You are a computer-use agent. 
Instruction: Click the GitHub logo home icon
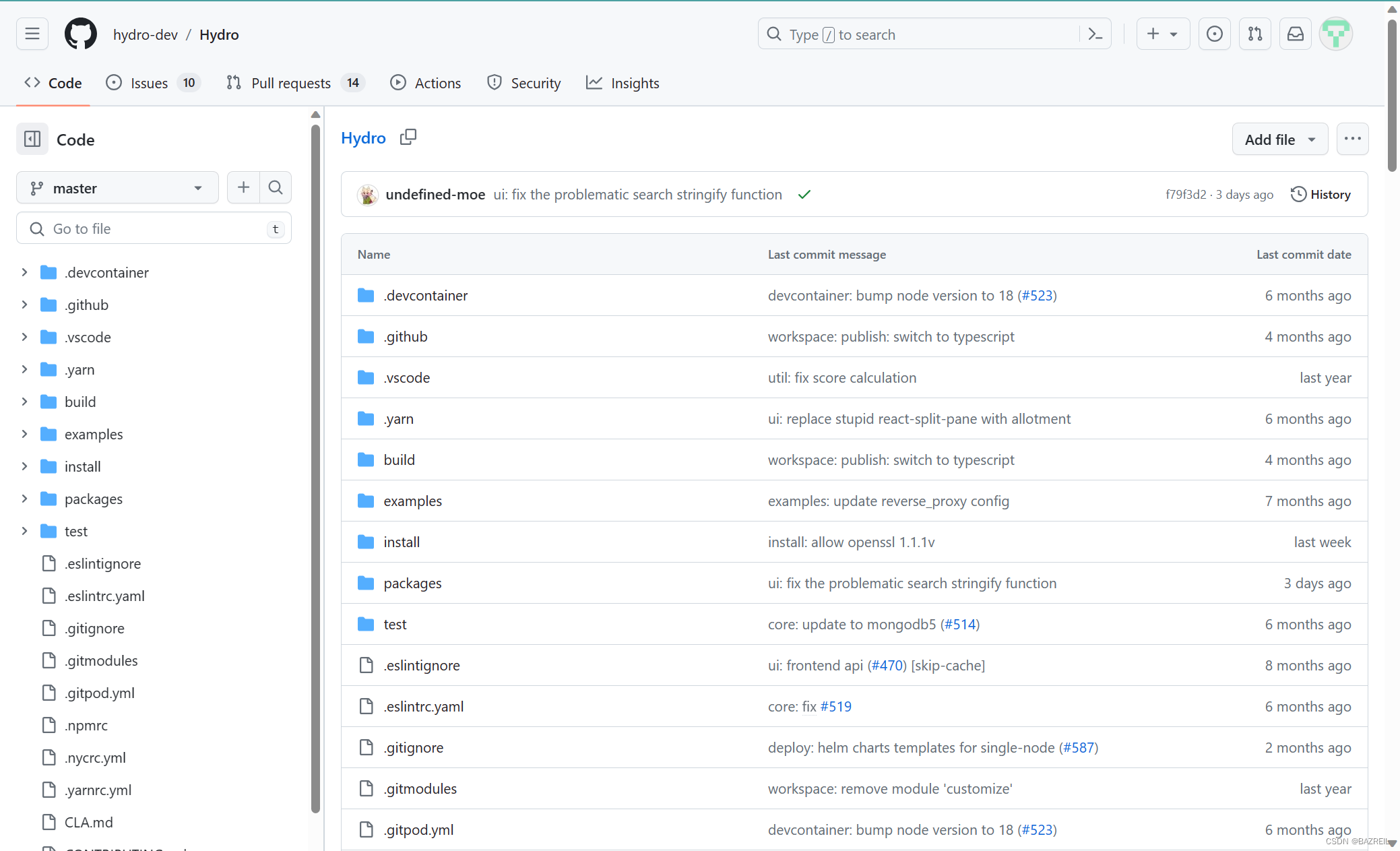[80, 34]
